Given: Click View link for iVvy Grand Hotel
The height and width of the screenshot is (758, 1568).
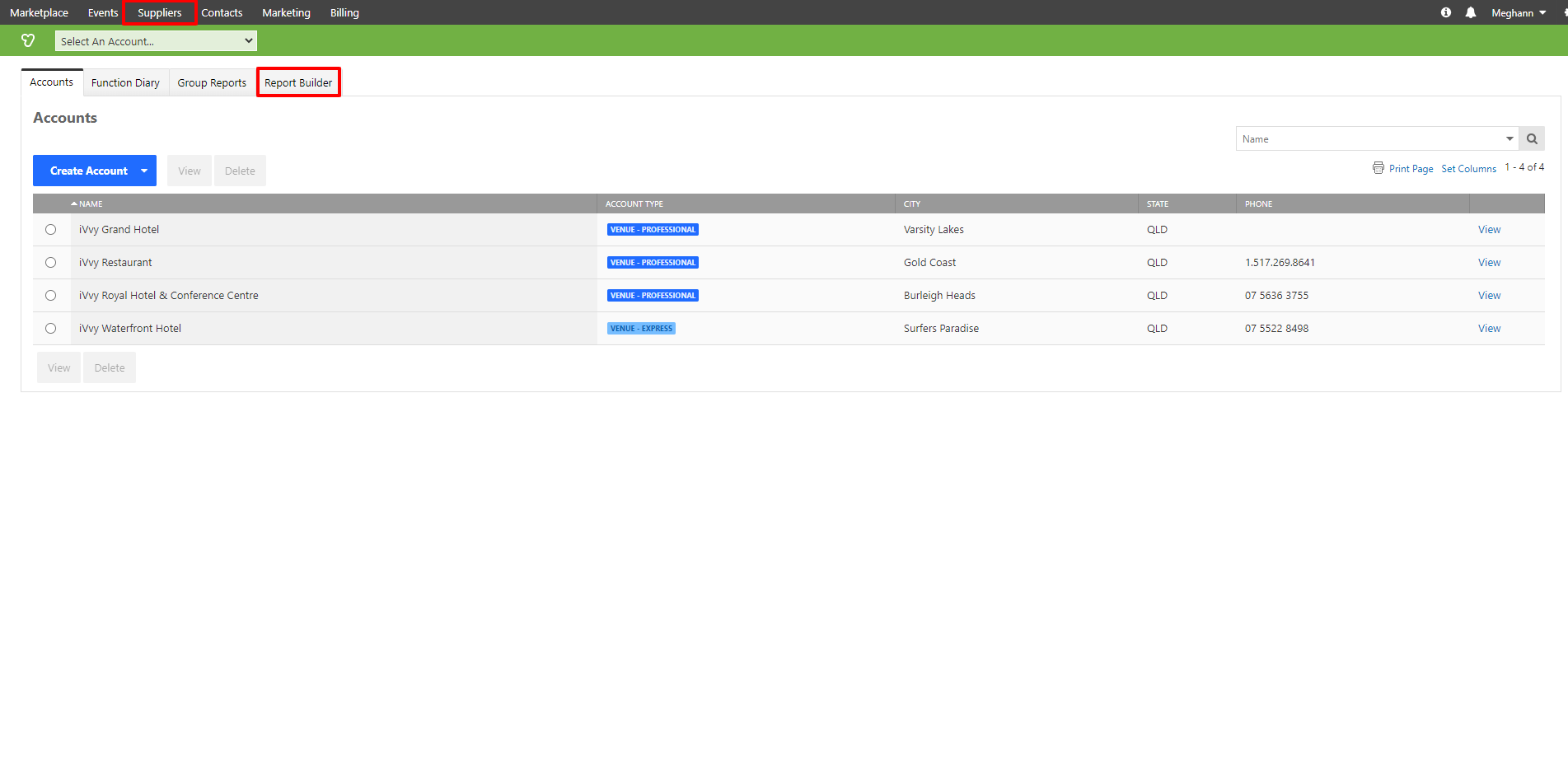Looking at the screenshot, I should pyautogui.click(x=1489, y=230).
